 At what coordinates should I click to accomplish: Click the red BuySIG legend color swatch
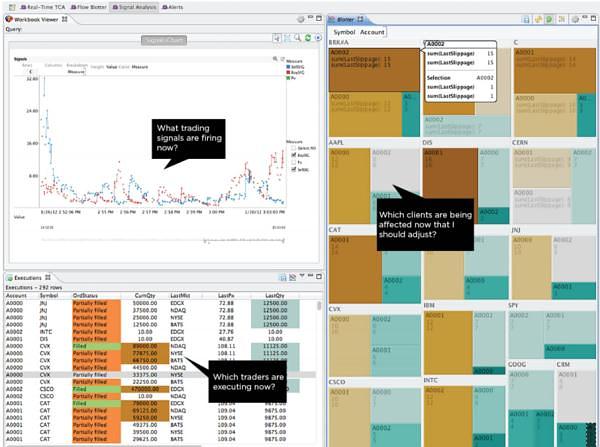click(289, 72)
